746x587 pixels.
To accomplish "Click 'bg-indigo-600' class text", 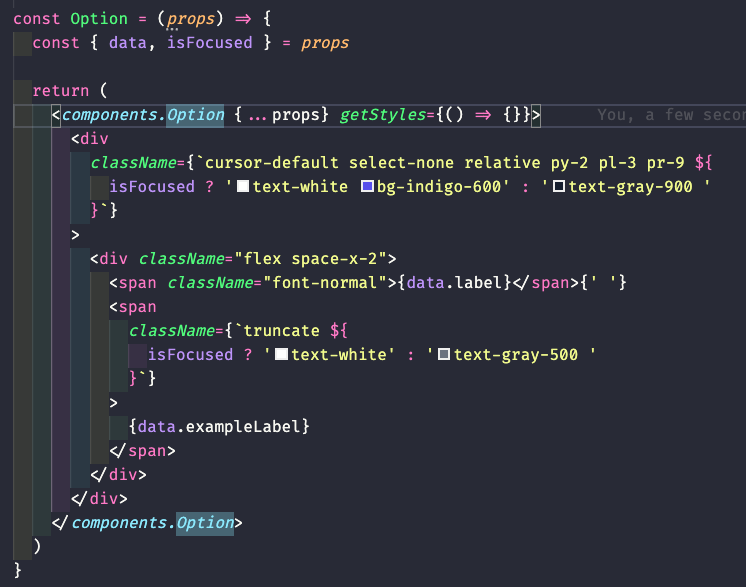I will point(439,186).
